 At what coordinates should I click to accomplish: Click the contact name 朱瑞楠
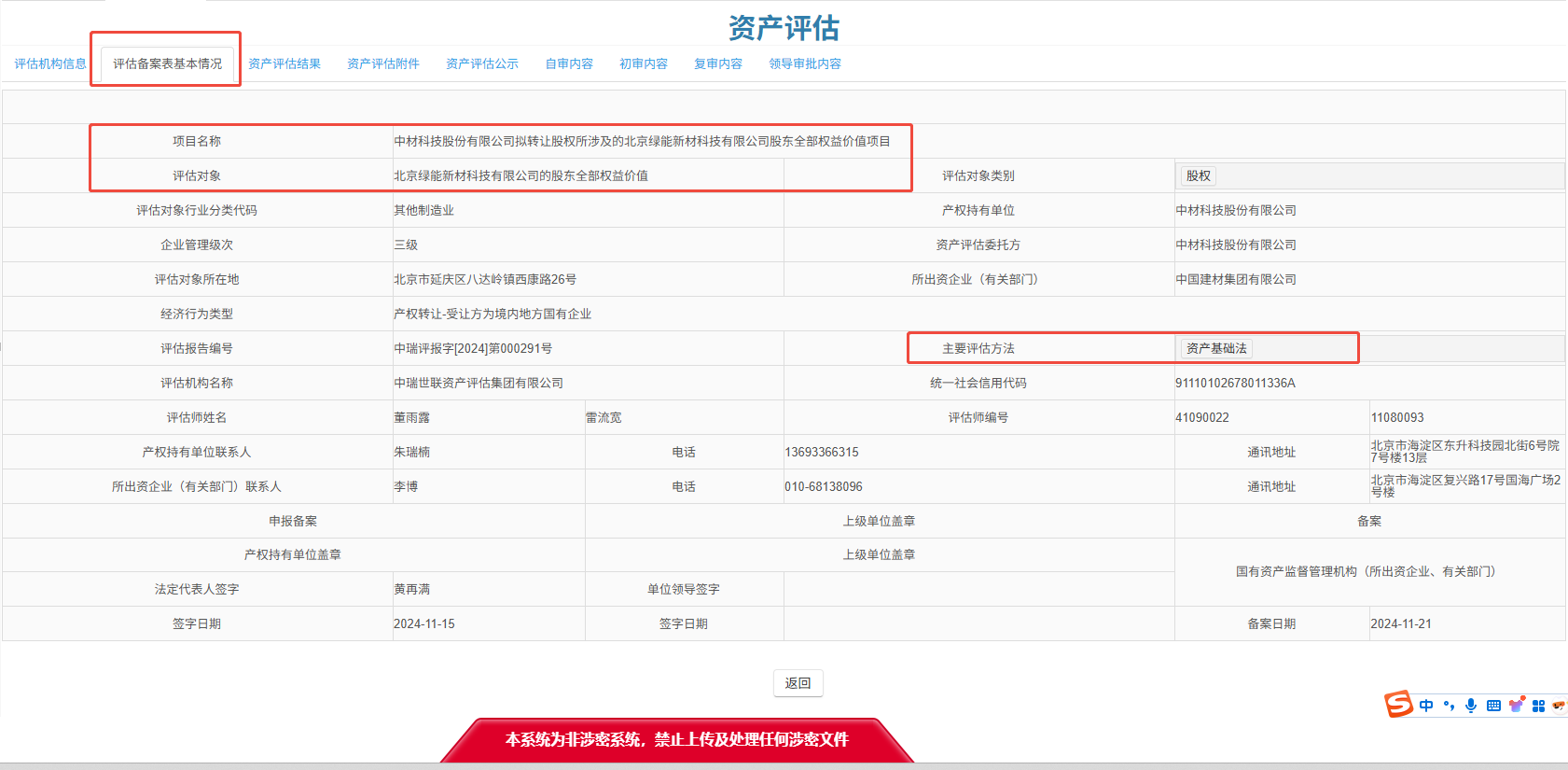pyautogui.click(x=411, y=452)
